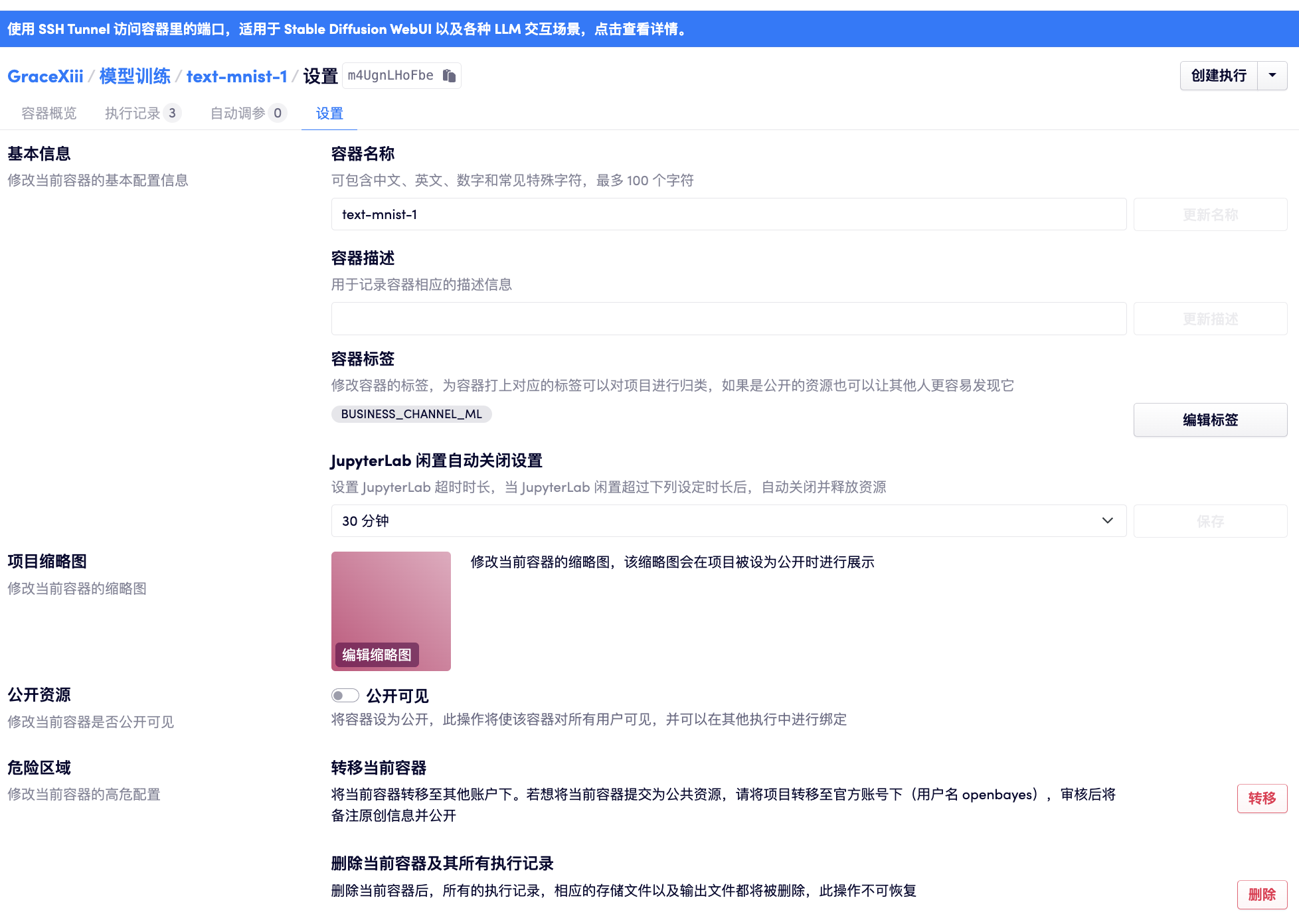点击编辑标签按钮

pos(1210,420)
